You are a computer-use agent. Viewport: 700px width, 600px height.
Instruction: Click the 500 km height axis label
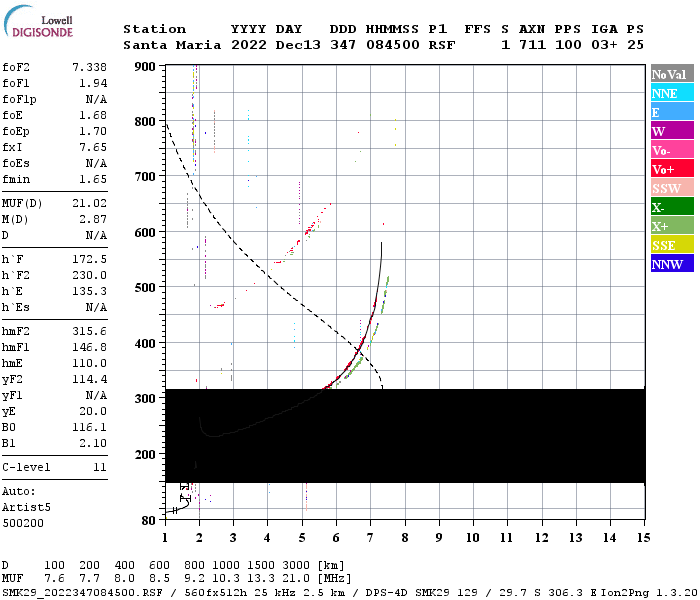pos(145,288)
